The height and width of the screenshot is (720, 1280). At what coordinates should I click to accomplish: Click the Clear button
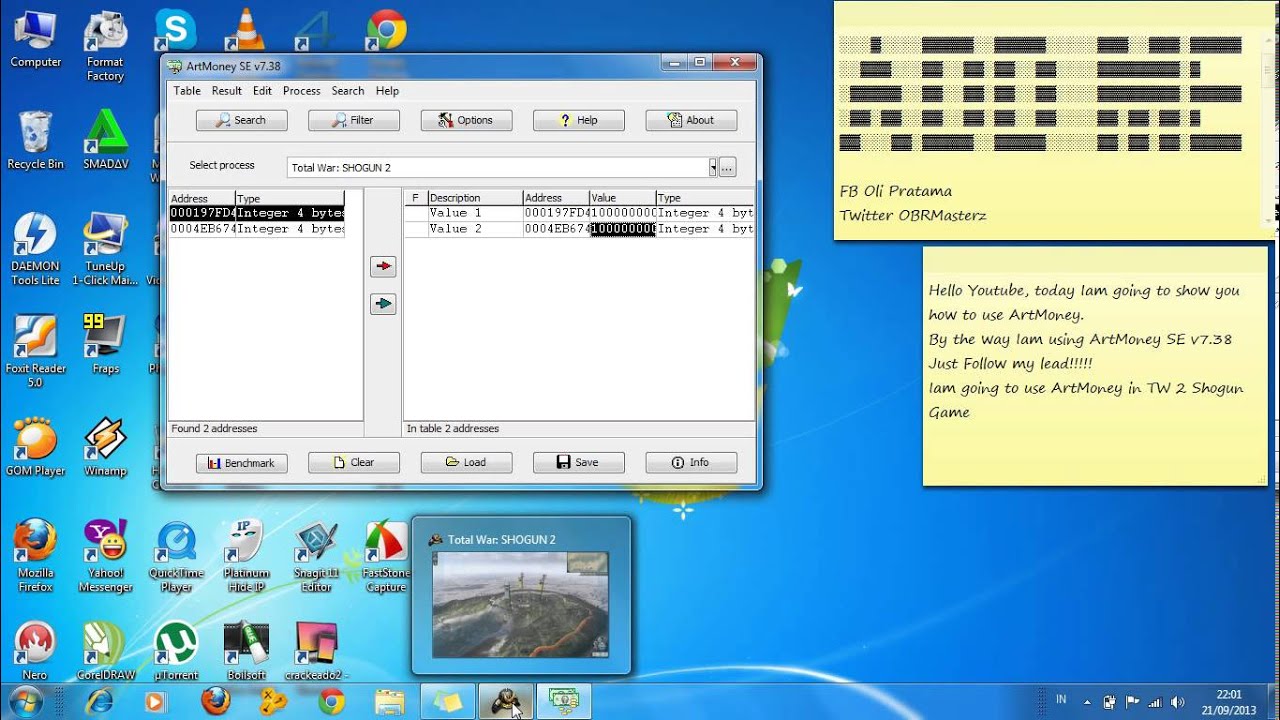[354, 463]
